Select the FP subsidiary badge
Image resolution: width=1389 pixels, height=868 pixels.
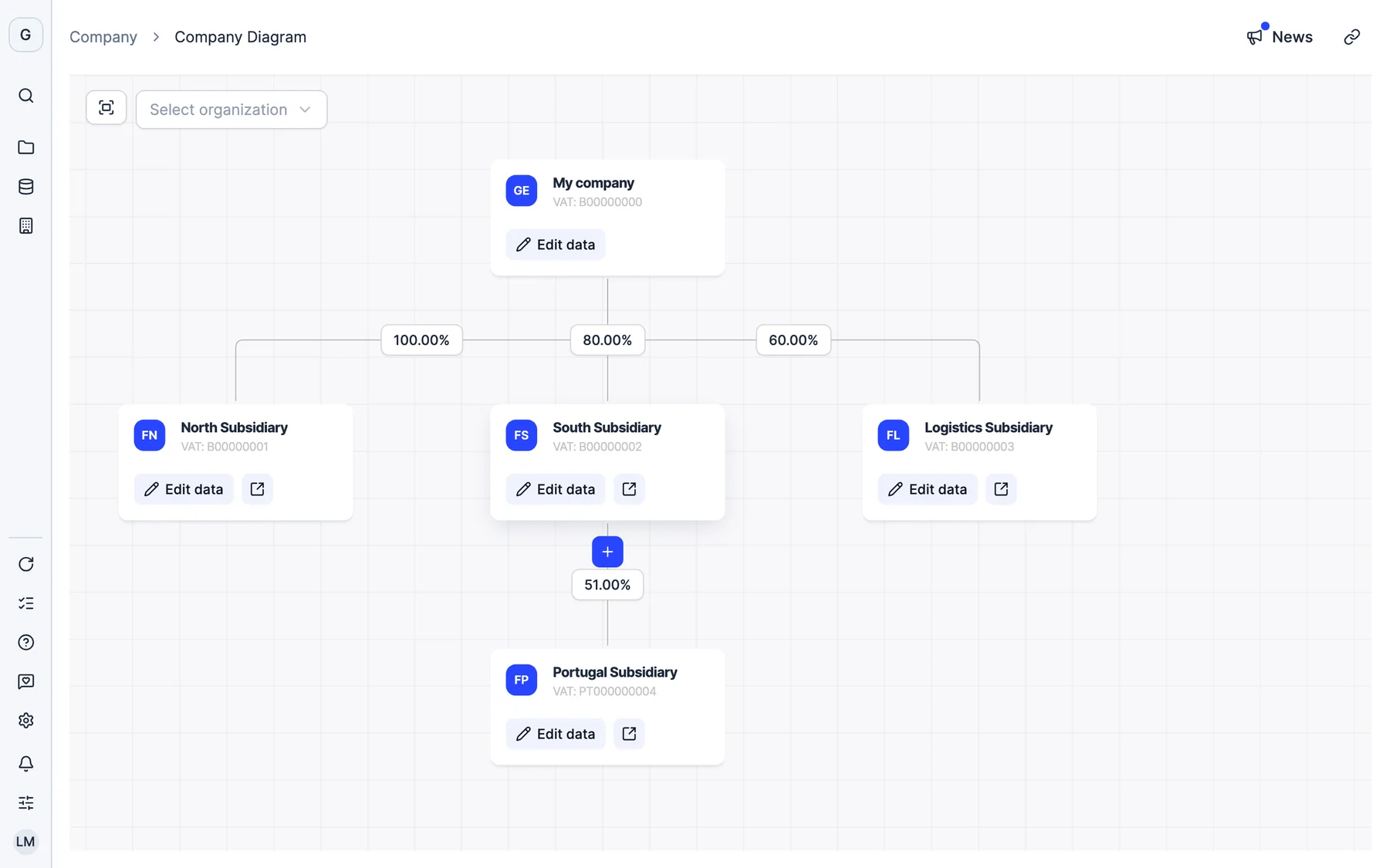click(x=522, y=680)
